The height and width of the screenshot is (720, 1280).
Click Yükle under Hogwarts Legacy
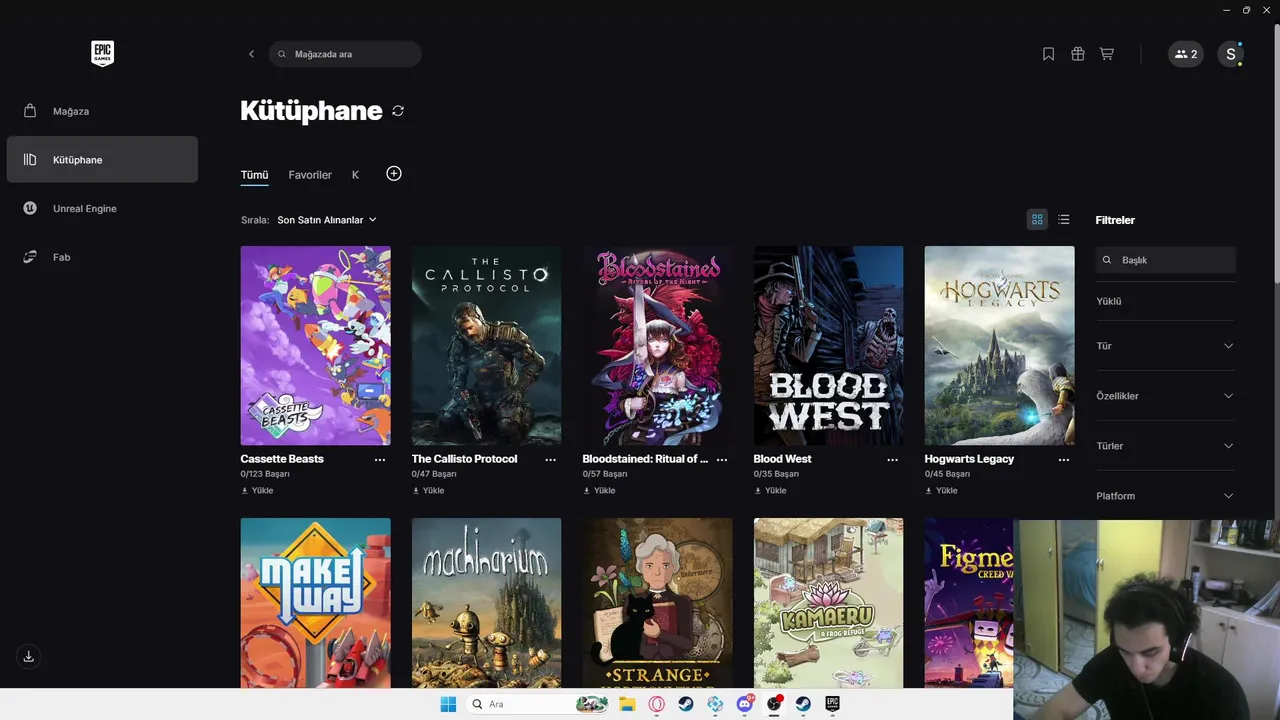(941, 491)
